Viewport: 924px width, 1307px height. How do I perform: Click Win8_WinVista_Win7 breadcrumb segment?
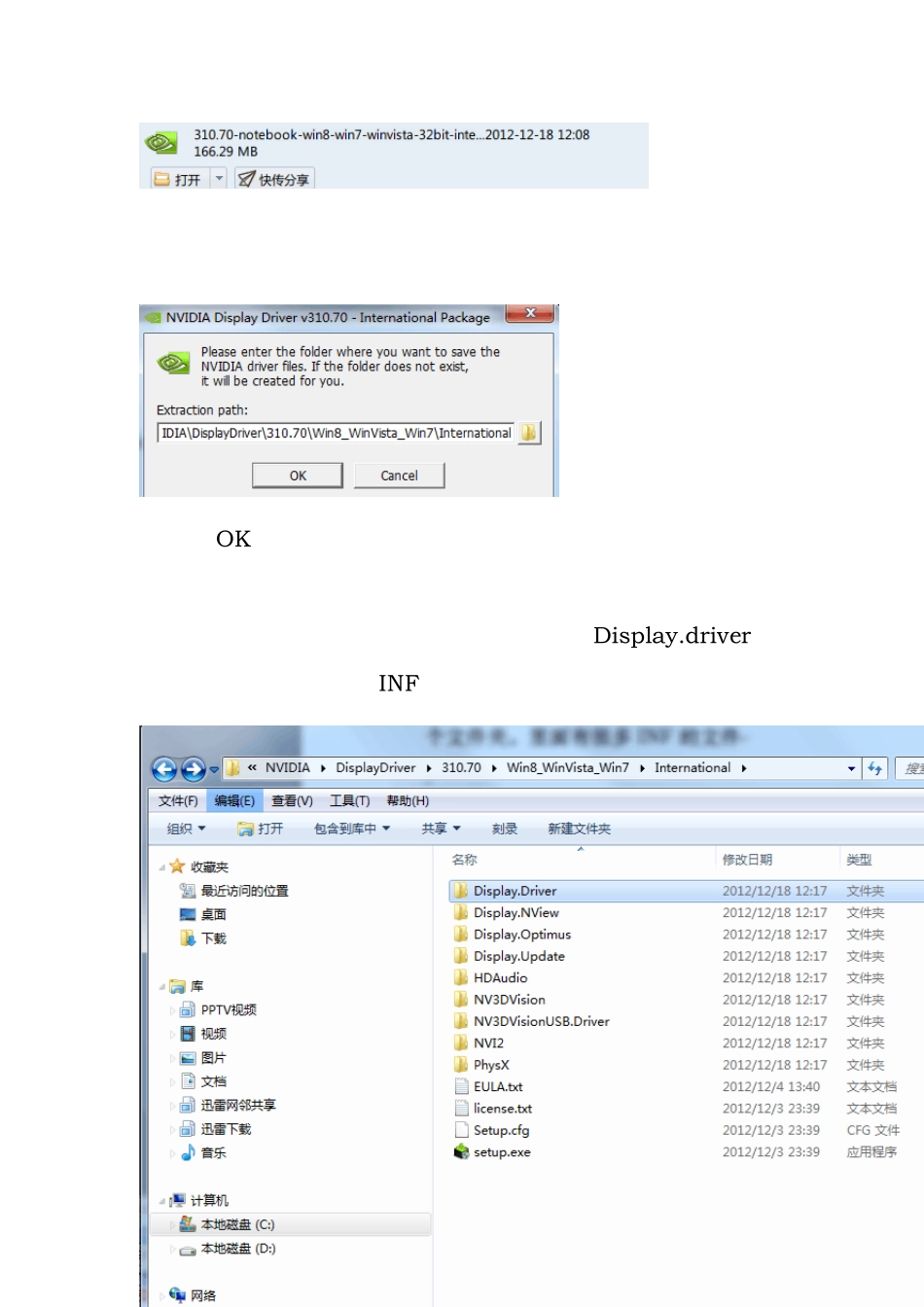(567, 767)
